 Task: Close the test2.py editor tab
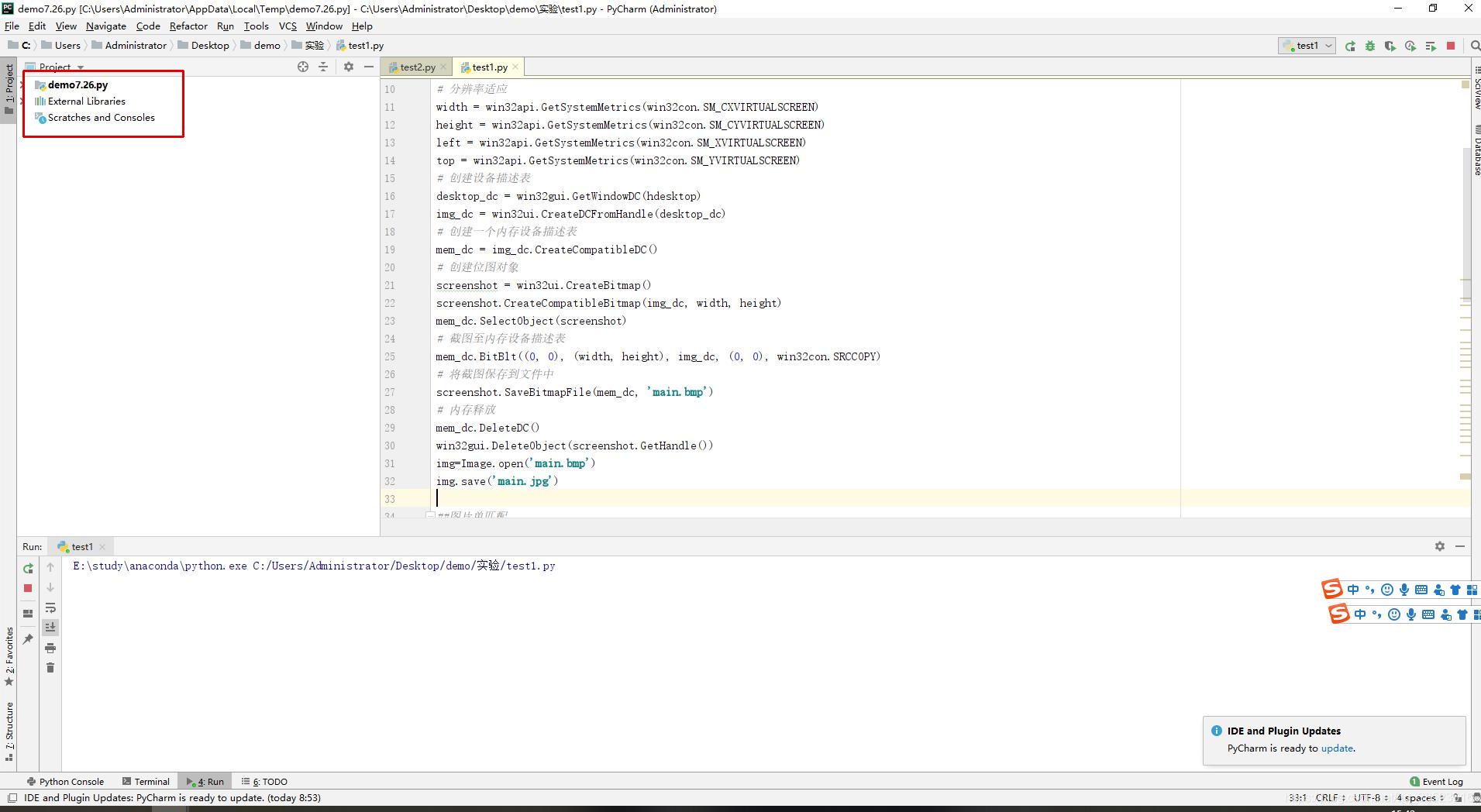click(443, 67)
